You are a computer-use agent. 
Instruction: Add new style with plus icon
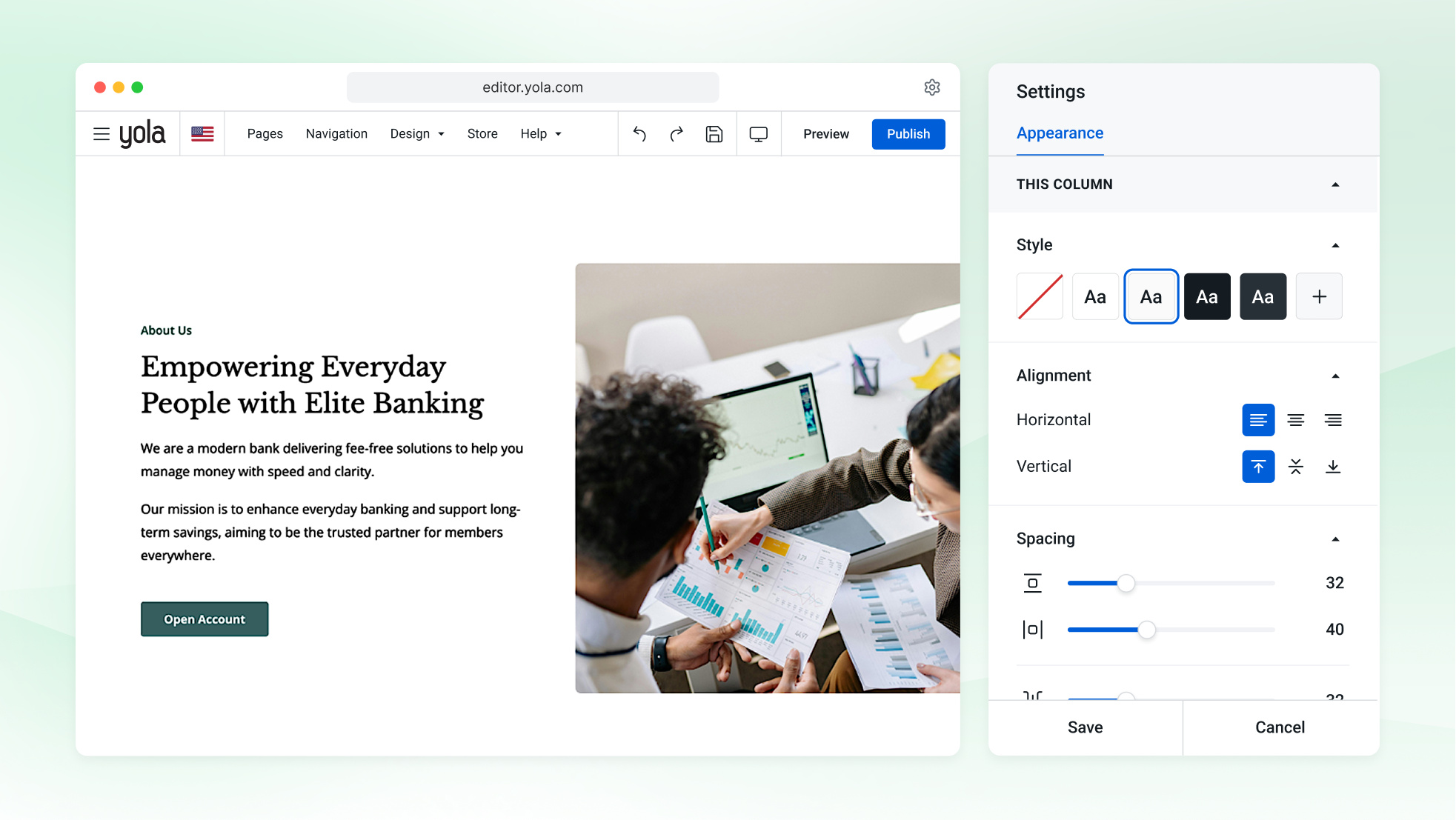coord(1319,296)
